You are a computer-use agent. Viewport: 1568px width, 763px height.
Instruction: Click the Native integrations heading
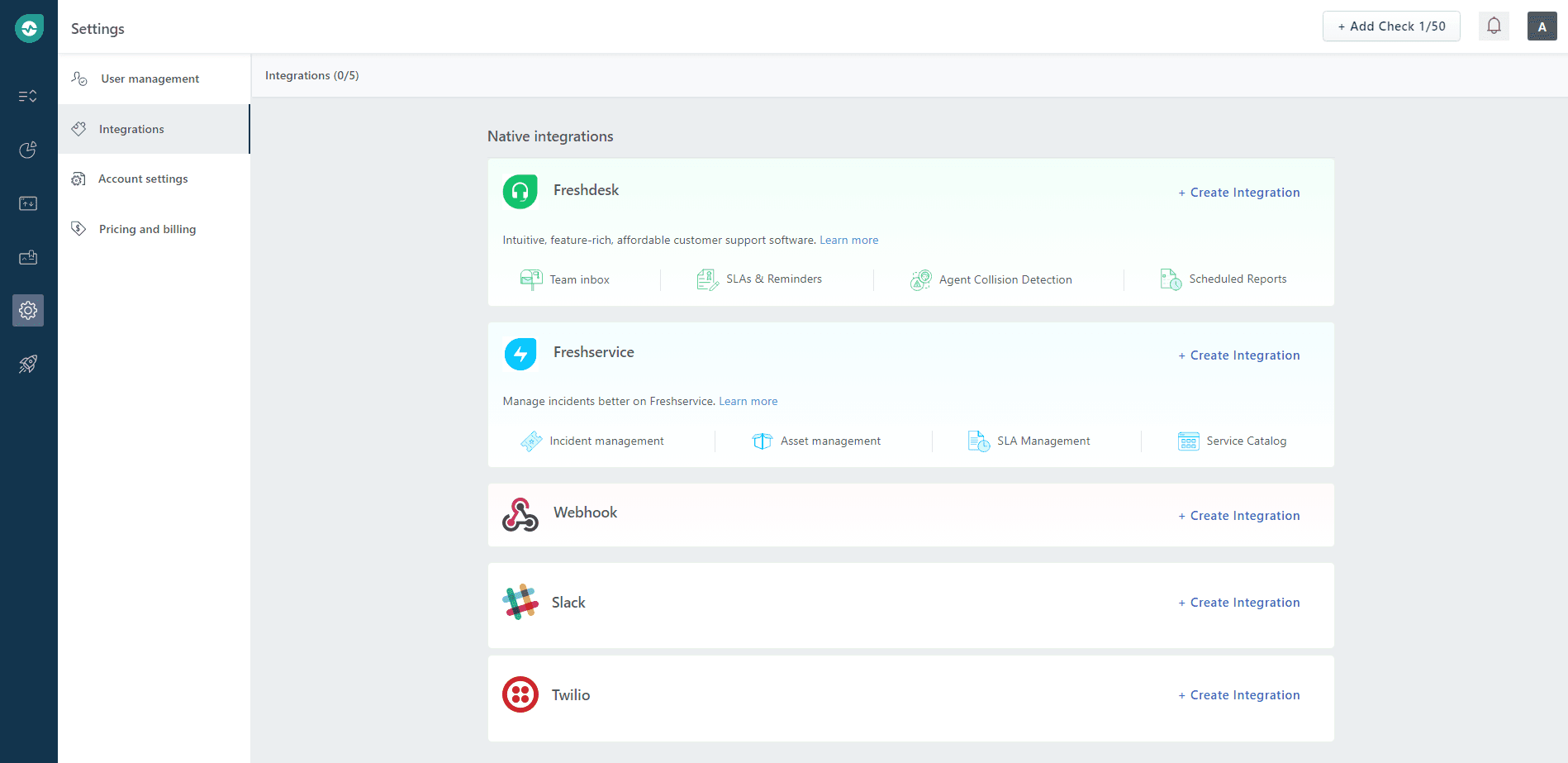click(x=550, y=136)
